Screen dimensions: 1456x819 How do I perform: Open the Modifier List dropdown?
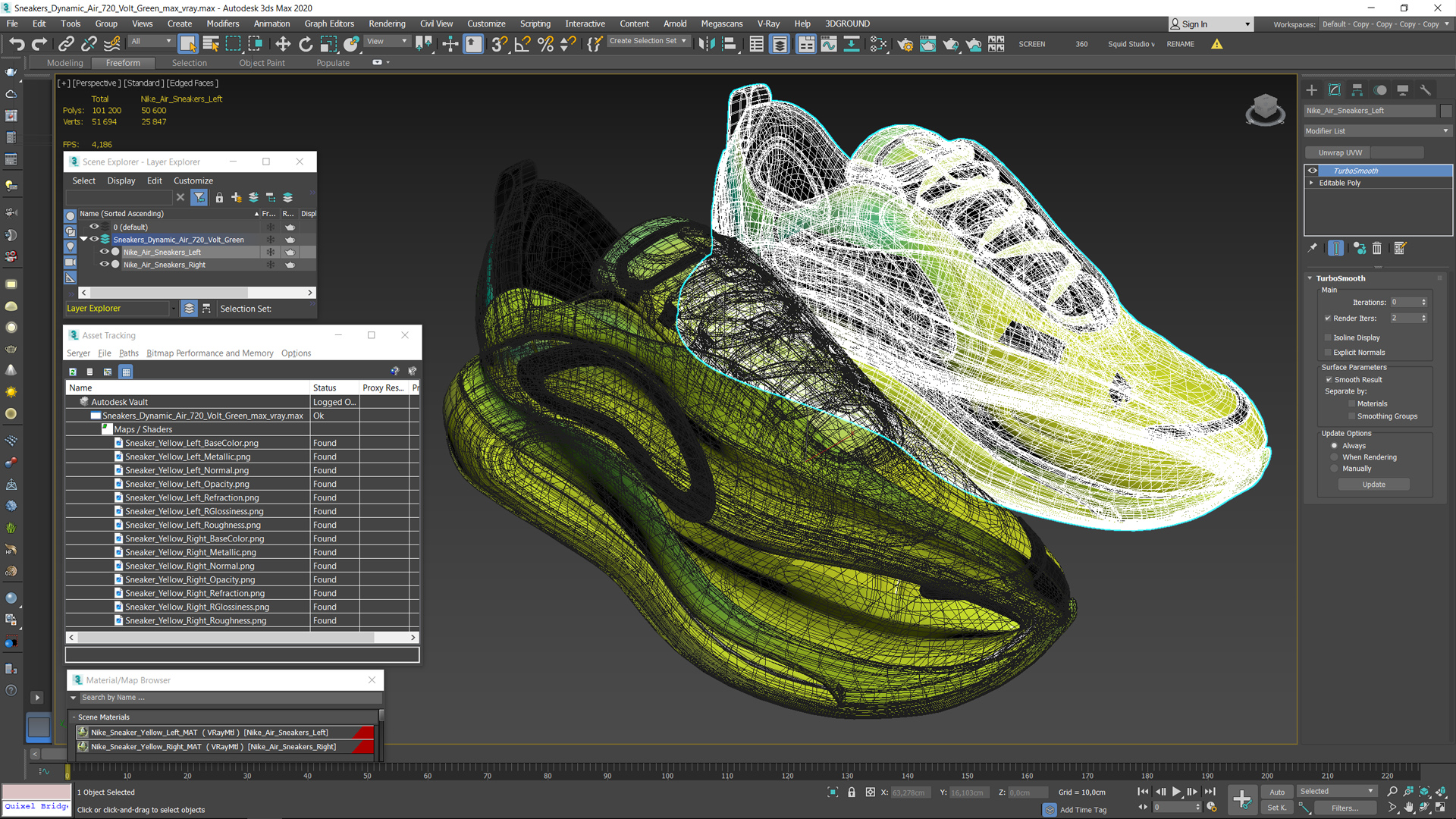[x=1378, y=131]
